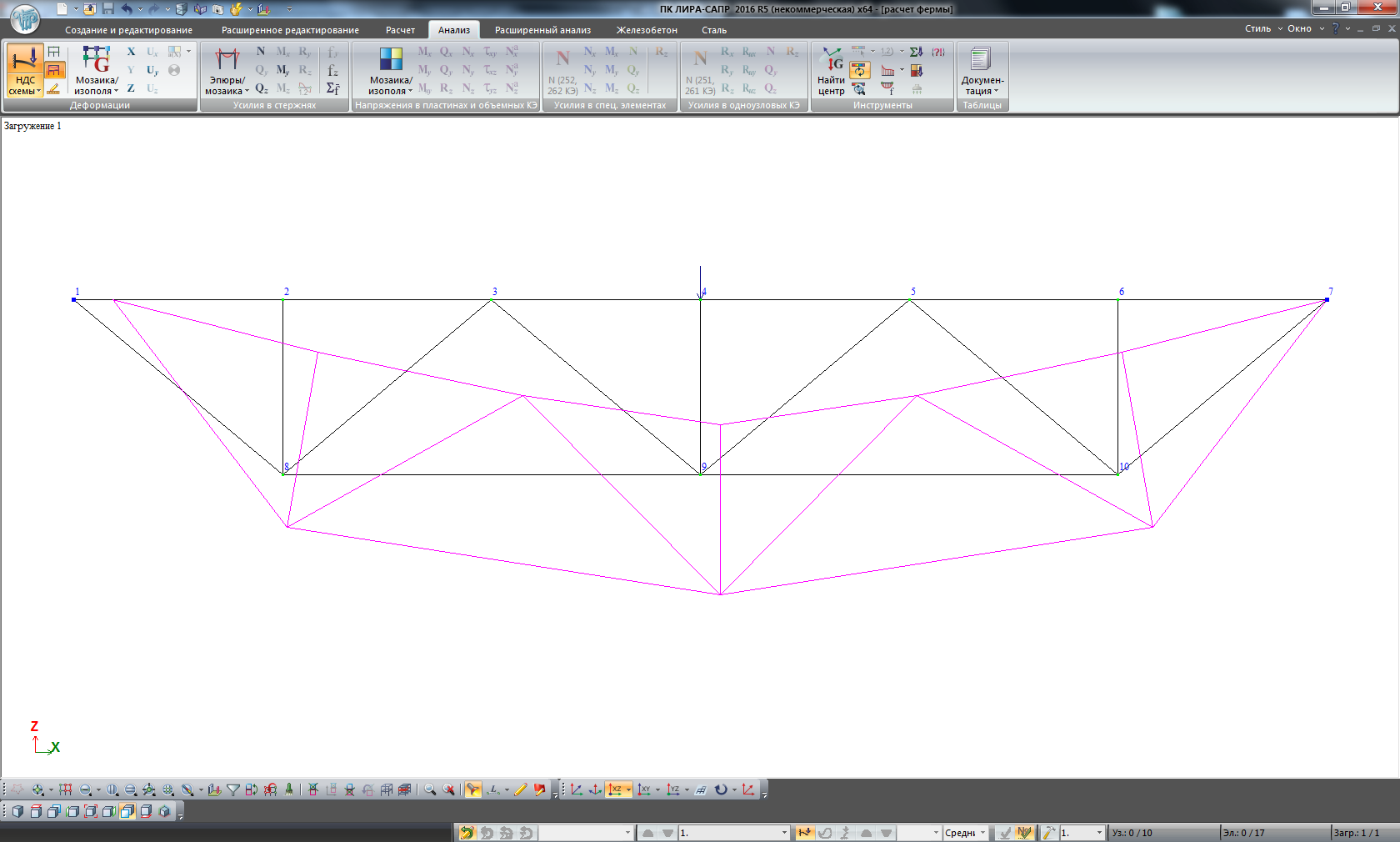
Task: Click Найти центр tool
Action: click(x=831, y=71)
